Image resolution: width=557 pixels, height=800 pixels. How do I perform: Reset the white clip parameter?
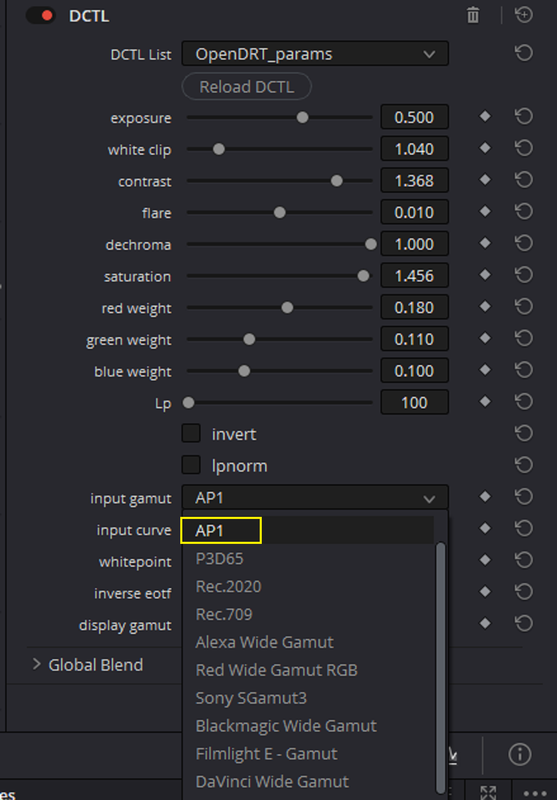click(x=524, y=148)
